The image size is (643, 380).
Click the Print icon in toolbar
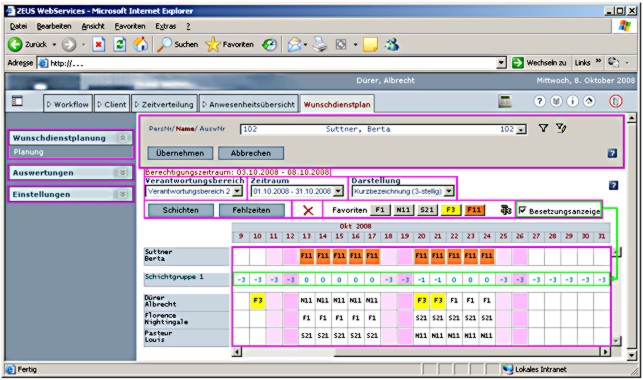coord(320,44)
